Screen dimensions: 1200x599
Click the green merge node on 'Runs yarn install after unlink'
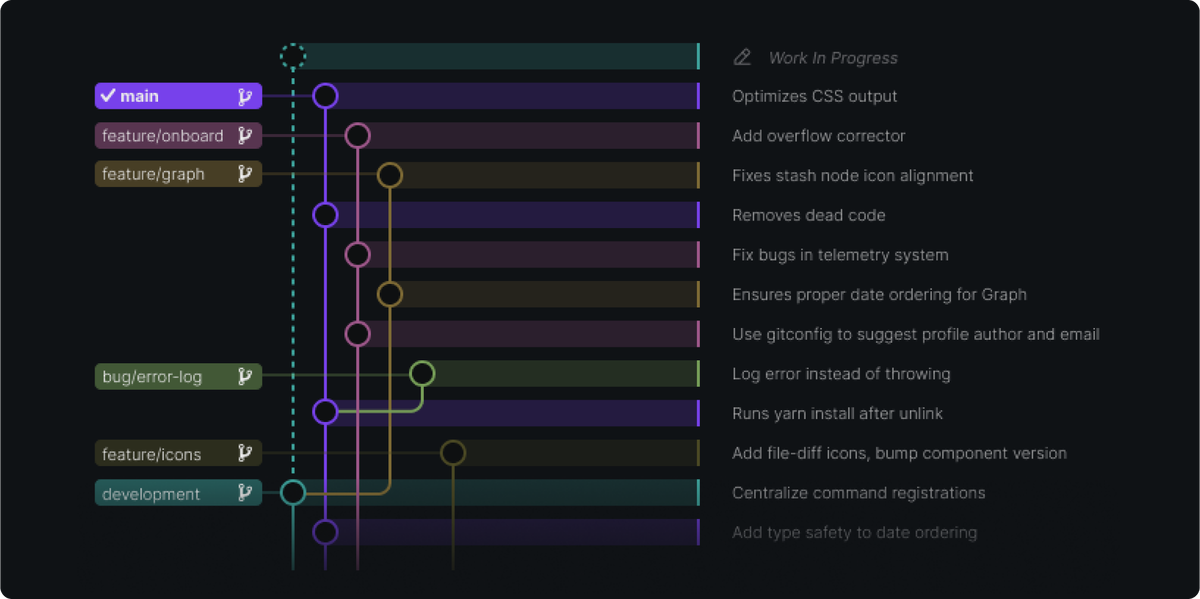[x=324, y=412]
